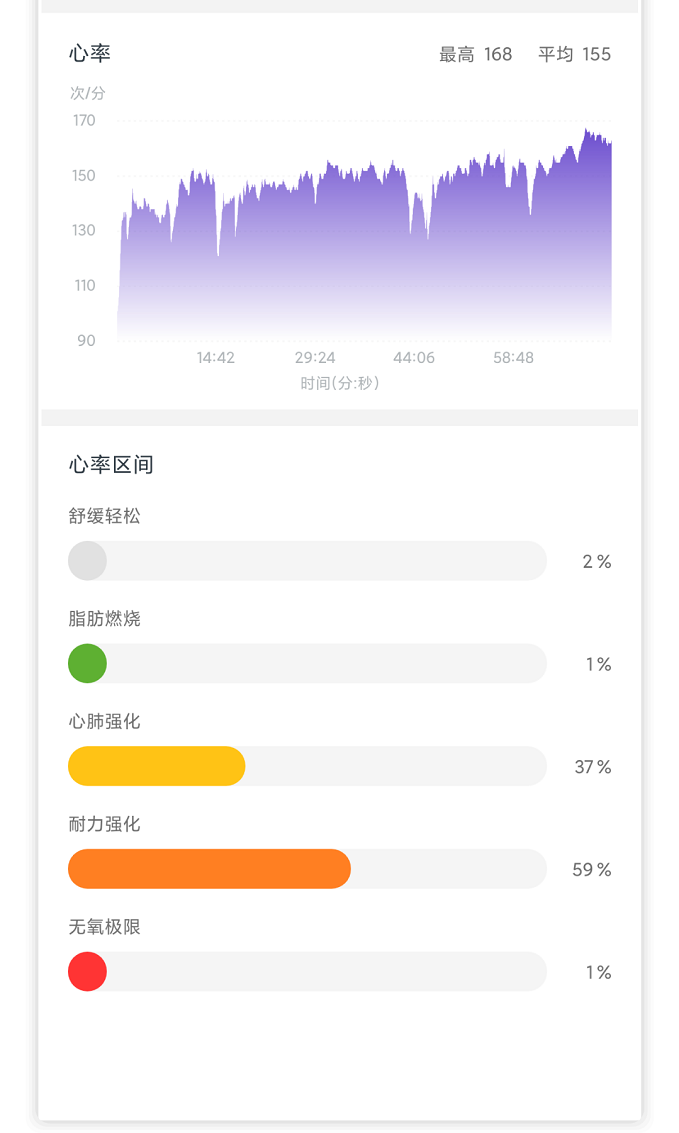Viewport: 679px width, 1133px height.
Task: Select the green 脂肪燃烧 zone indicator
Action: pos(87,663)
